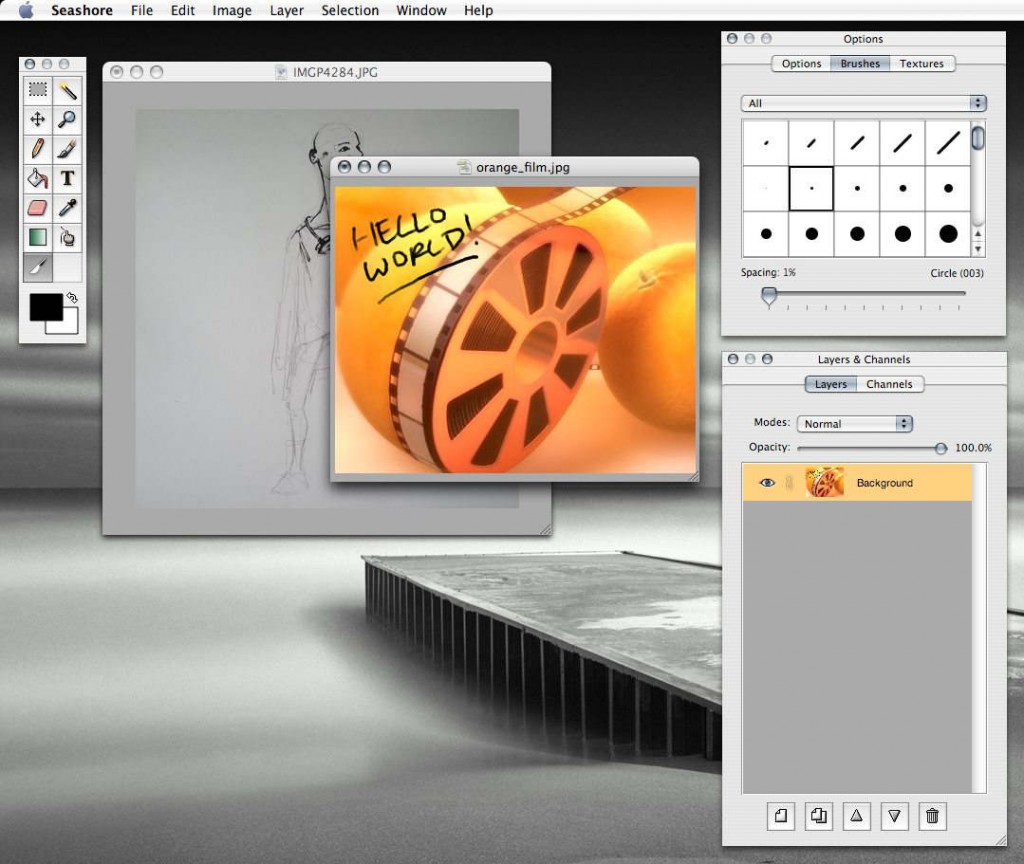Select the magic wand tool

[x=67, y=90]
